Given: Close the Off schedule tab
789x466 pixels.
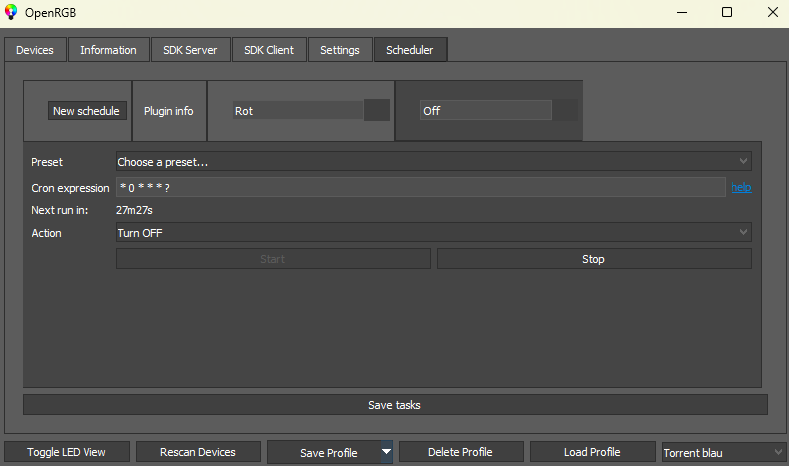Looking at the screenshot, I should [x=565, y=110].
